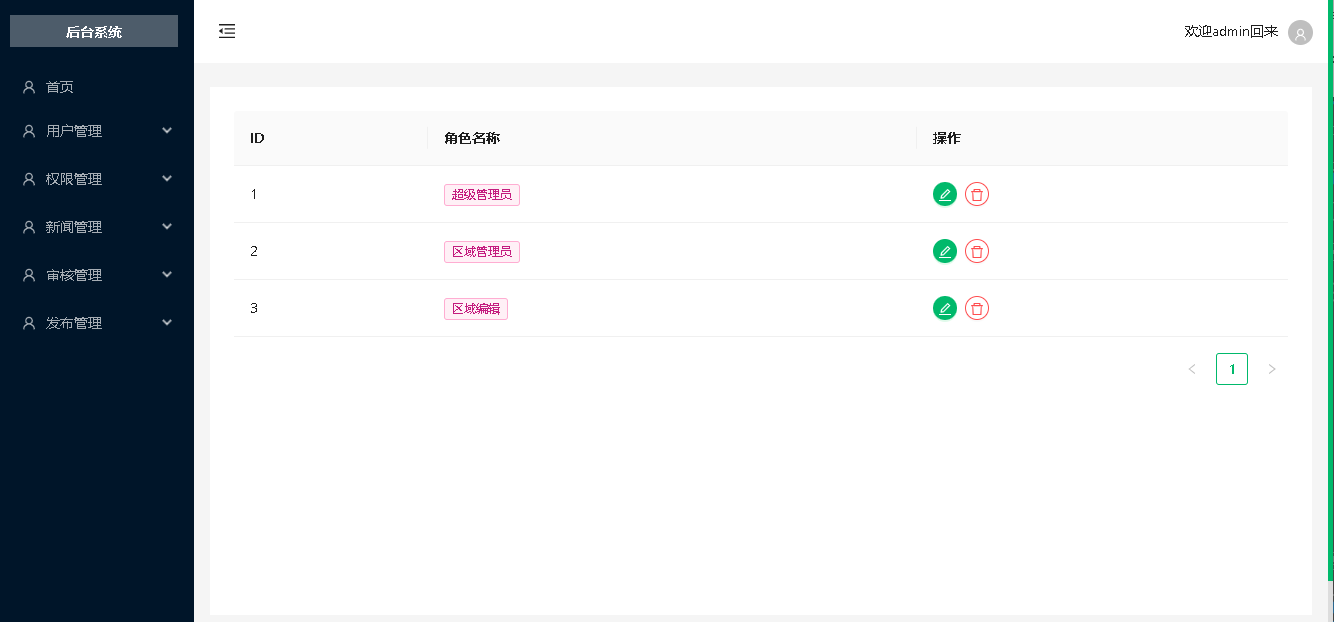This screenshot has width=1334, height=622.
Task: Click the delete icon for 超级管理员 row
Action: point(977,194)
